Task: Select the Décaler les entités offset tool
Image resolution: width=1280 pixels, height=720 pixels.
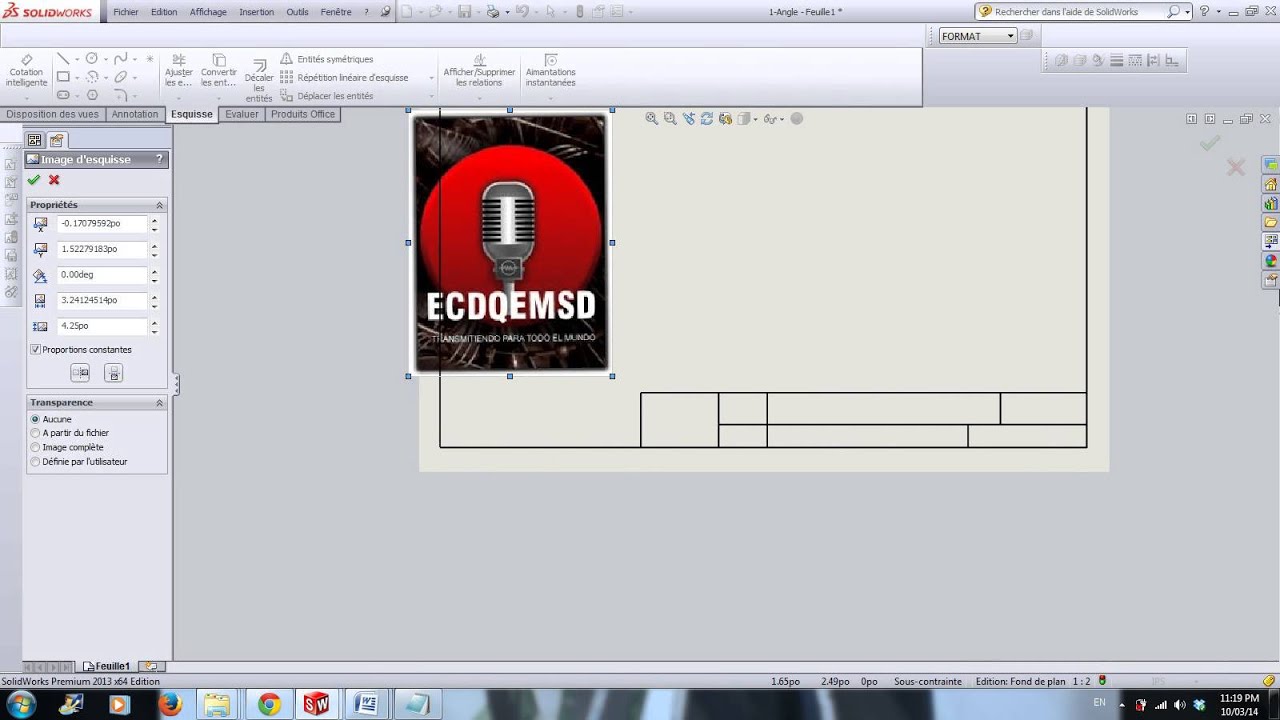Action: (259, 79)
